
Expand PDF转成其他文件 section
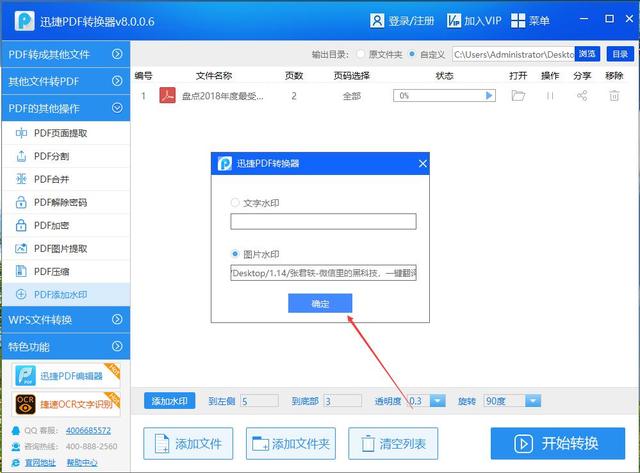pyautogui.click(x=66, y=54)
